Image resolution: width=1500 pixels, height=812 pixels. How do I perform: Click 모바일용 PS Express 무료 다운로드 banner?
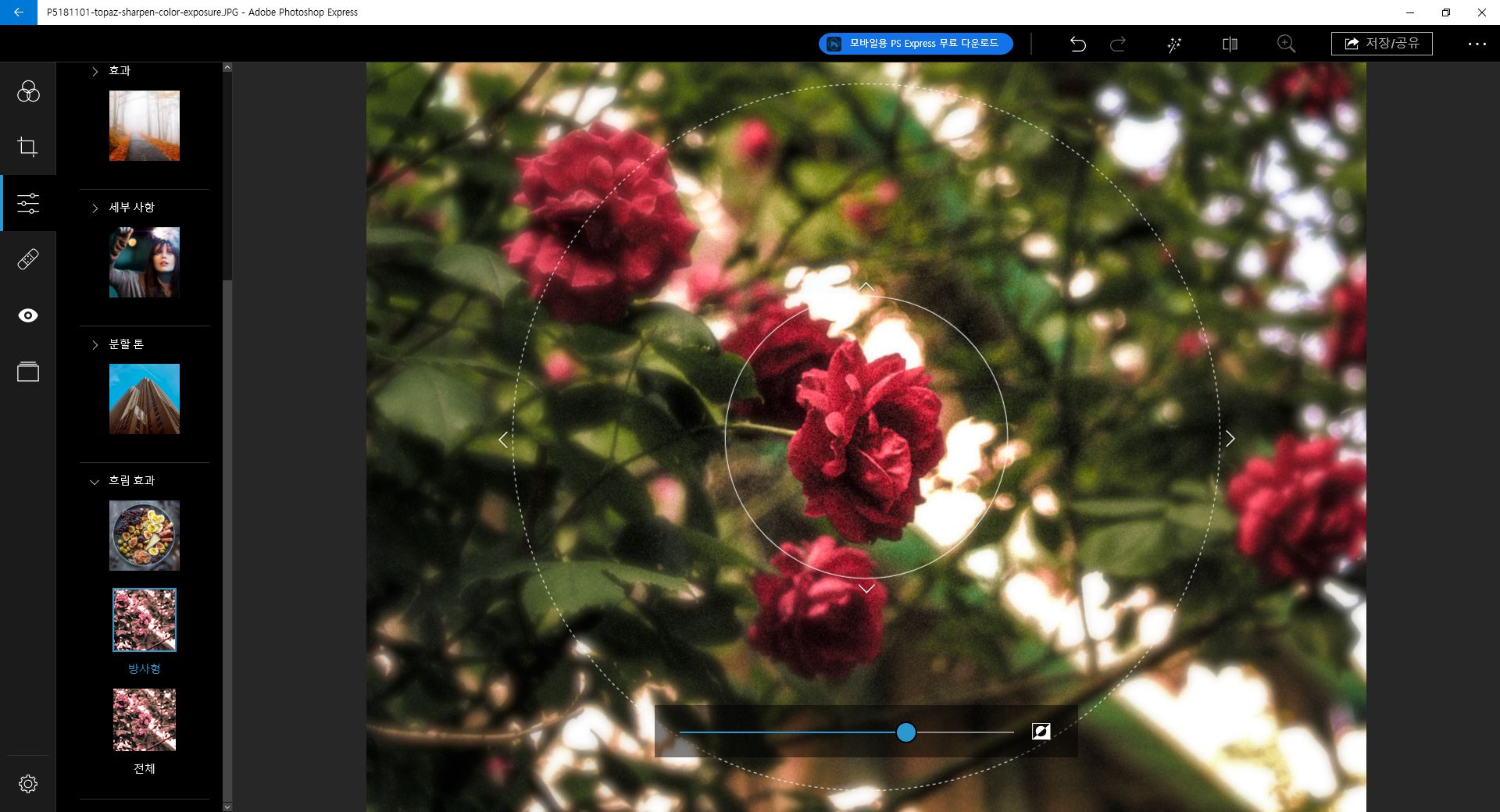pos(916,44)
